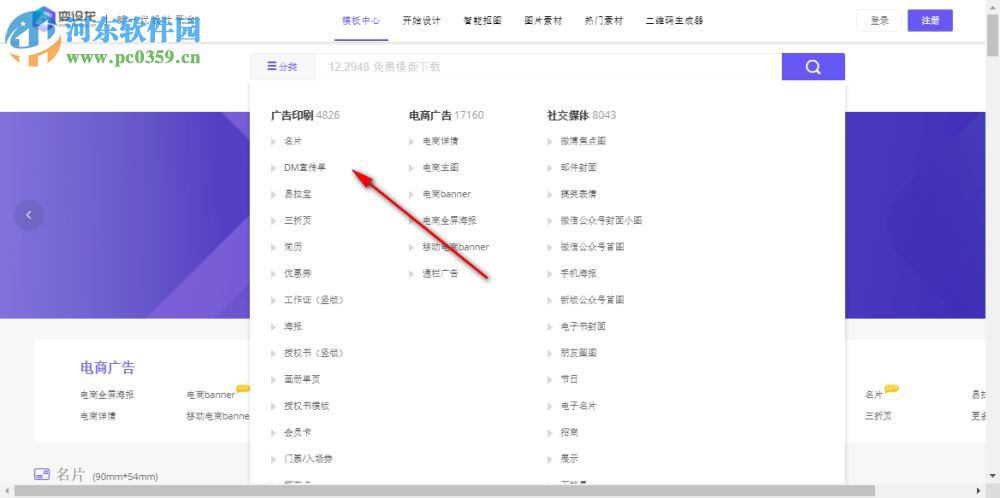The width and height of the screenshot is (1000, 498).
Task: Click the 登录 login button
Action: click(879, 20)
